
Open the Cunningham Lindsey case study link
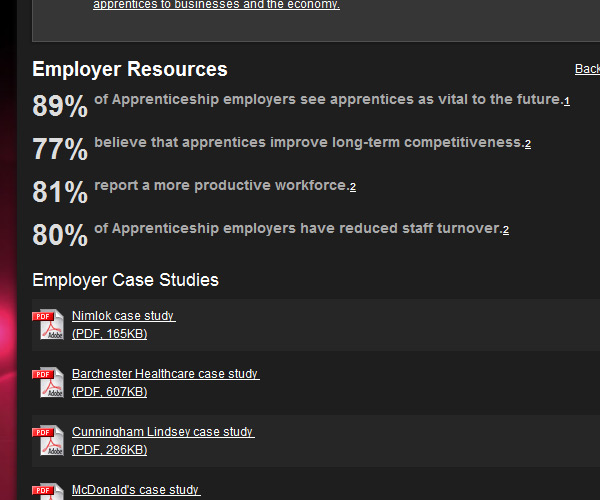tap(163, 432)
